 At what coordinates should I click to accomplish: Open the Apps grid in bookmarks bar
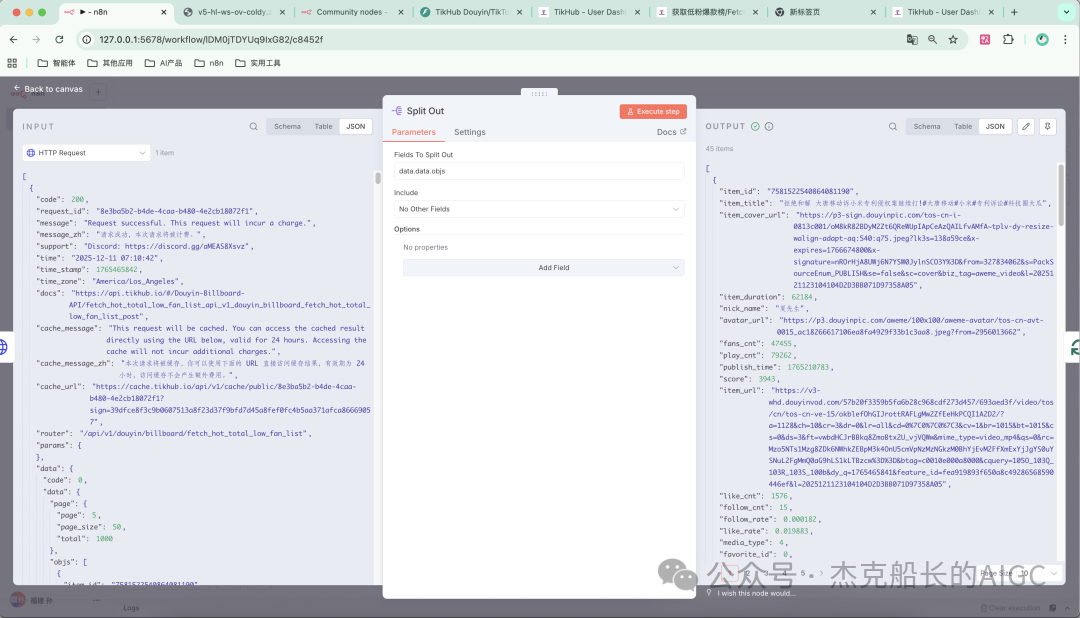[12, 63]
